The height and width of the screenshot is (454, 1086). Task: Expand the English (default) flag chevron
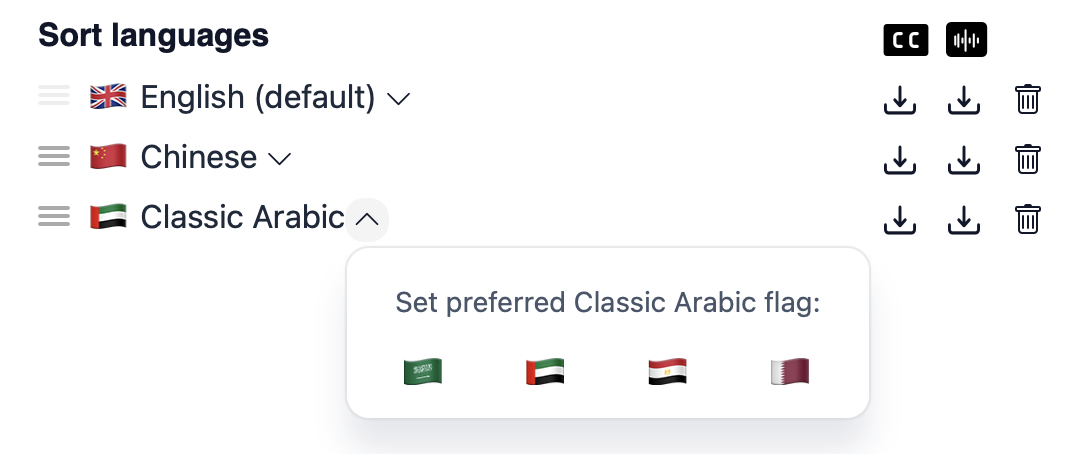click(398, 98)
